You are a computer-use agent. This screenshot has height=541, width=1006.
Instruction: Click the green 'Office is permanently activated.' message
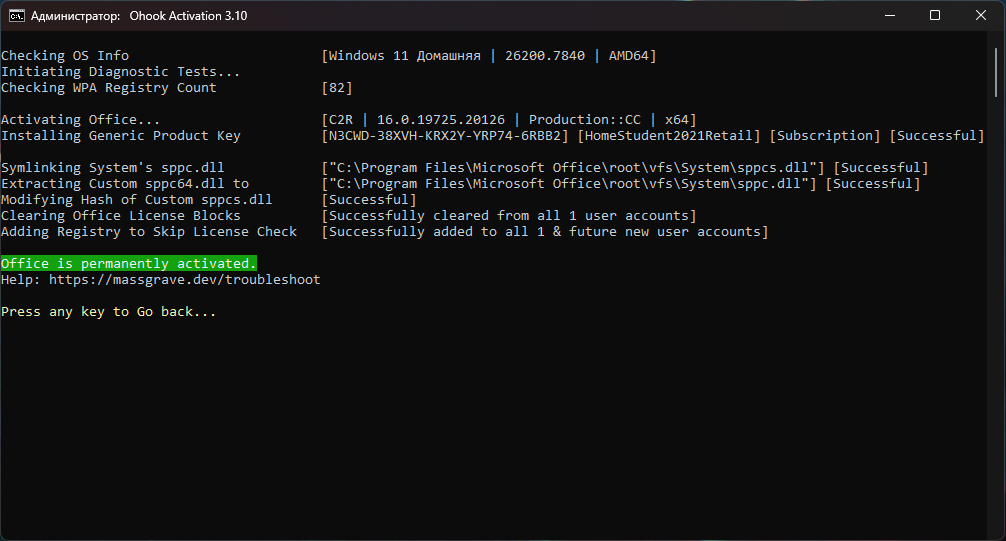coord(128,263)
